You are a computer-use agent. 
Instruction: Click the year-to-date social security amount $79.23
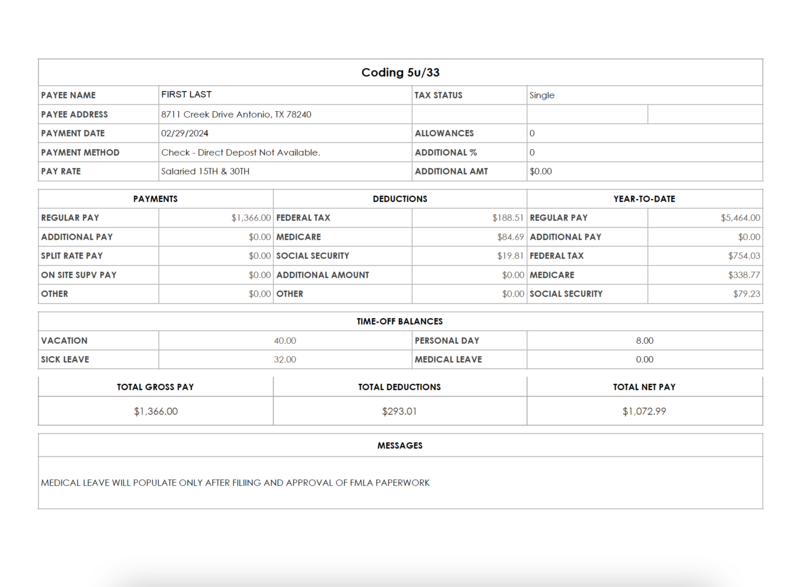click(x=746, y=294)
